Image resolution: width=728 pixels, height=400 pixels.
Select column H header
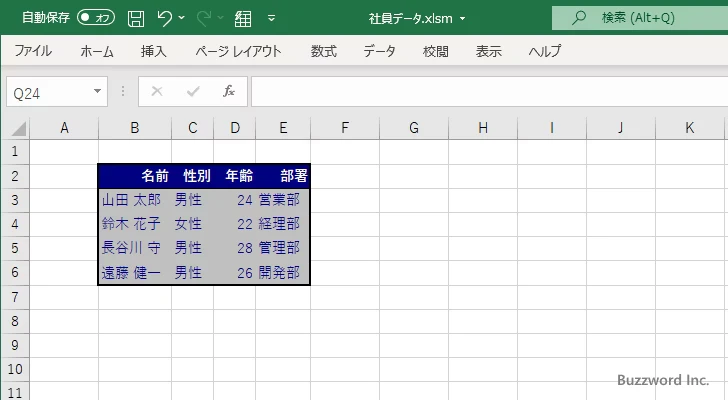(x=483, y=128)
